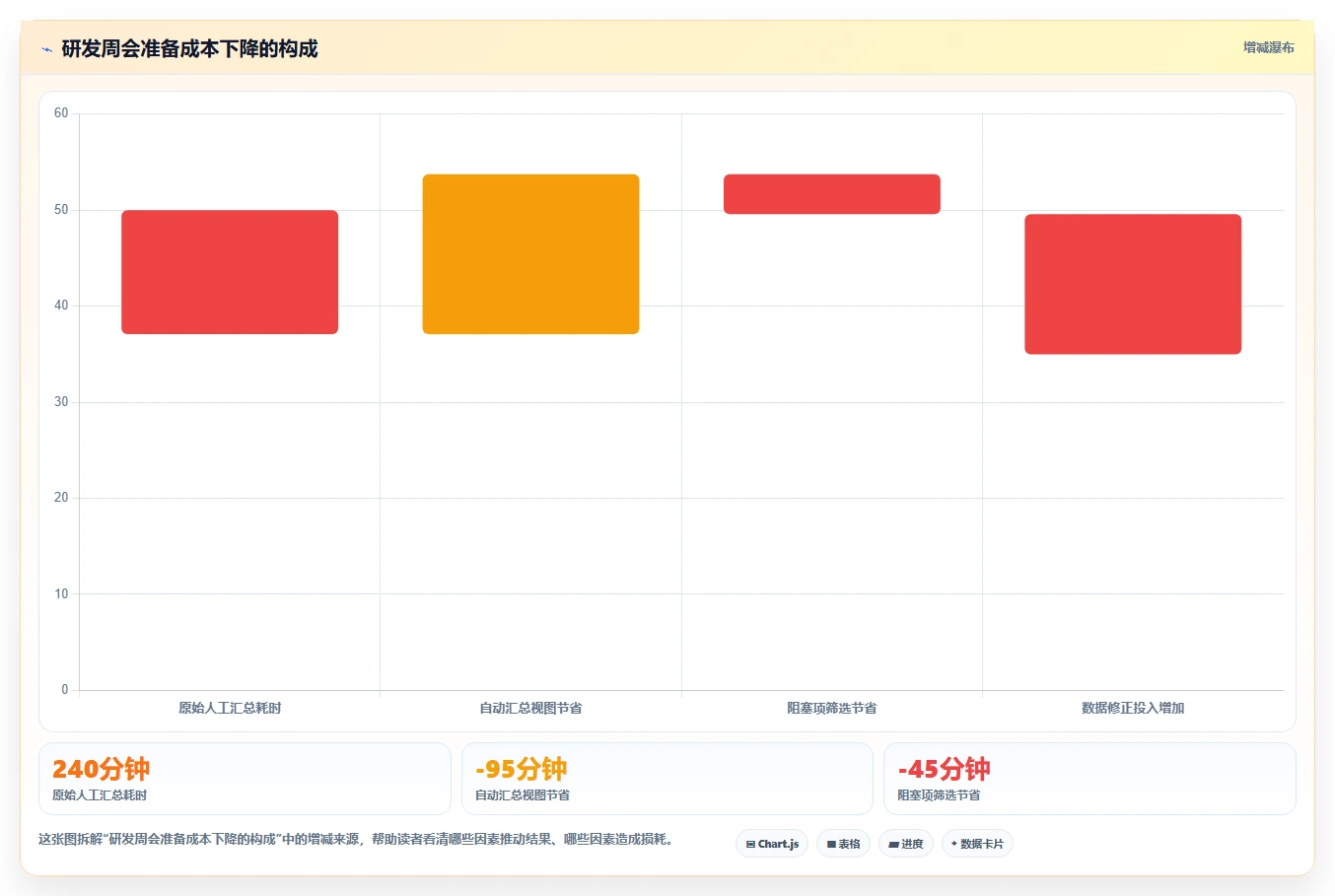1335x896 pixels.
Task: Click the y-axis value 10
Action: (61, 594)
